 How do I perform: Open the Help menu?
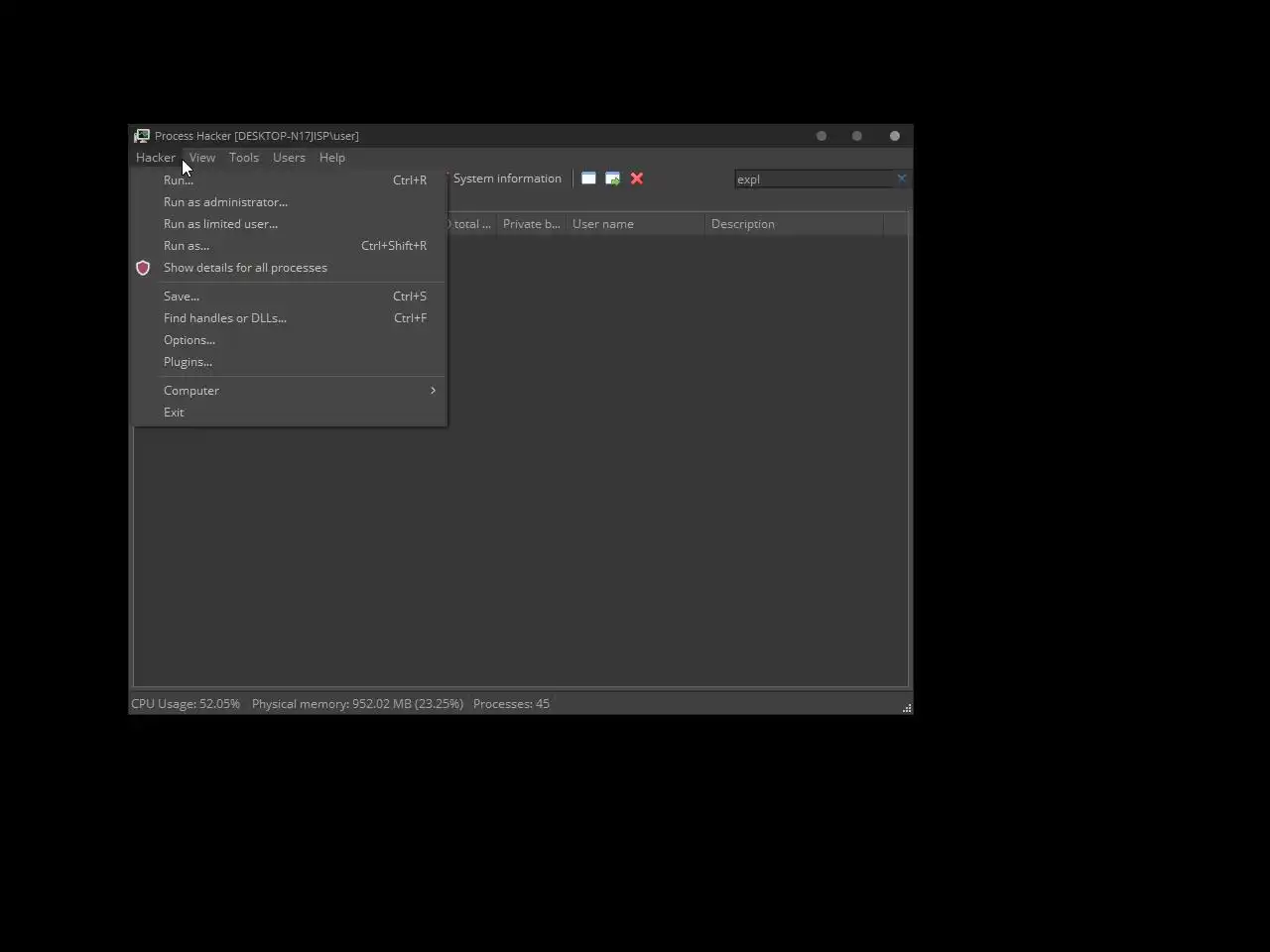coord(332,158)
